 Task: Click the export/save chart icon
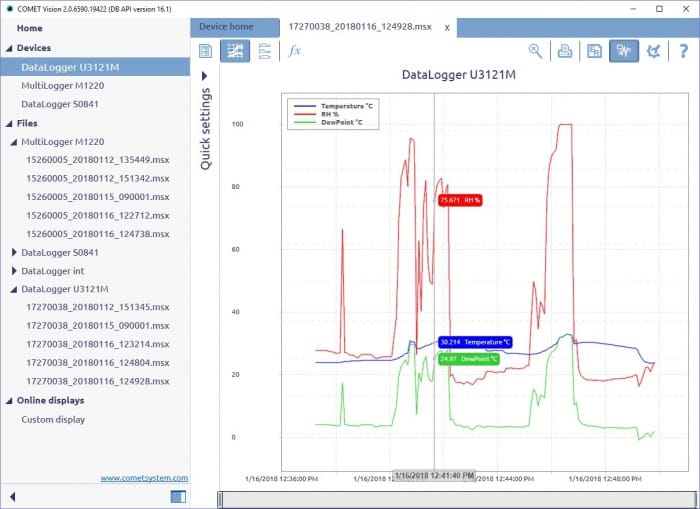coord(594,51)
